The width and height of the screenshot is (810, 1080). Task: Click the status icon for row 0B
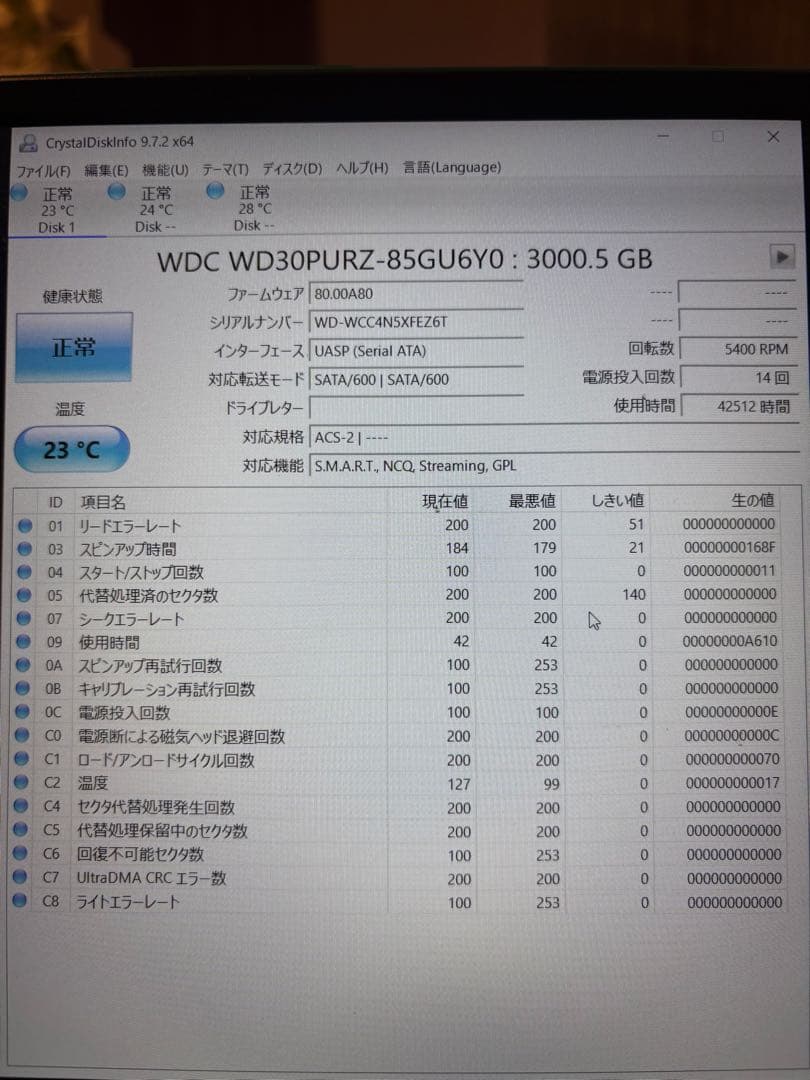click(x=23, y=689)
